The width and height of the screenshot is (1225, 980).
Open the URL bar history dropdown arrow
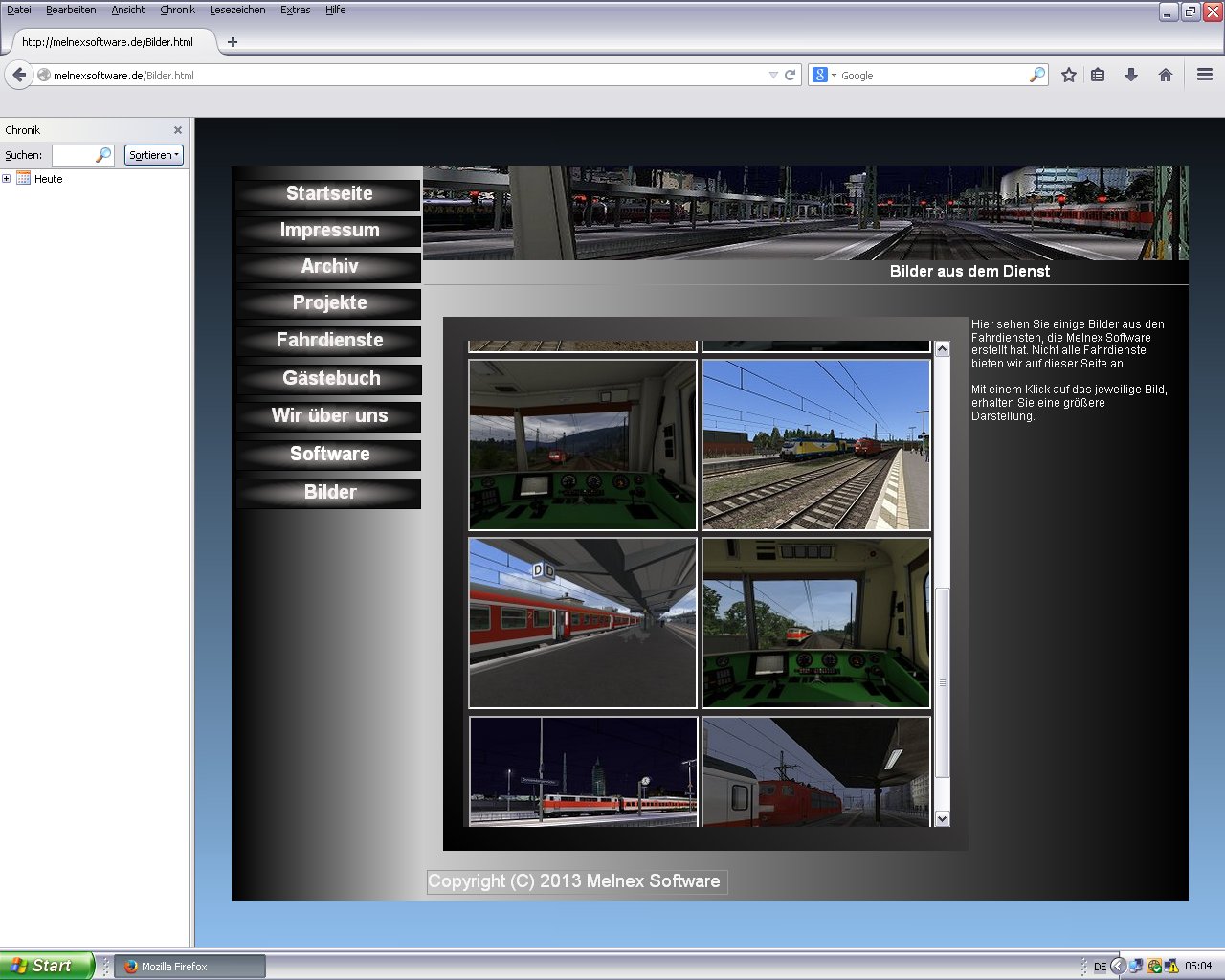pyautogui.click(x=773, y=75)
